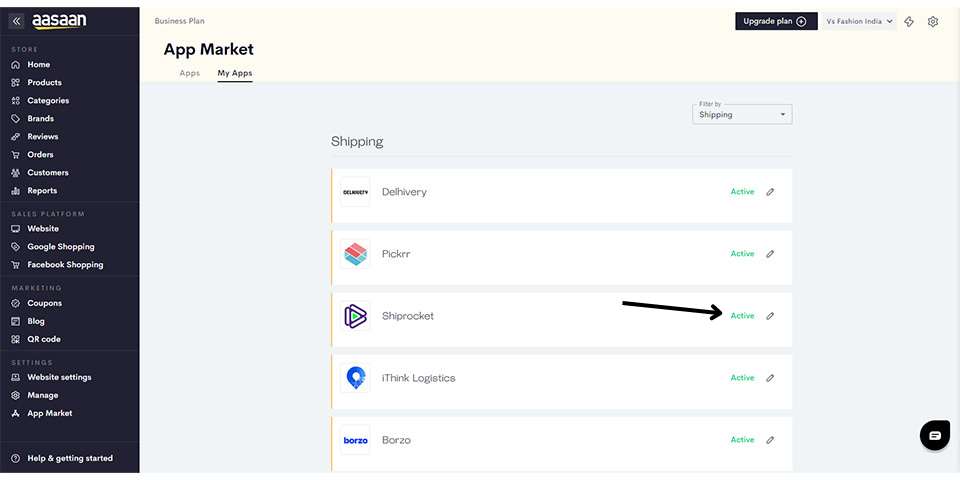Open the chat support widget
The image size is (960, 480).
click(935, 436)
